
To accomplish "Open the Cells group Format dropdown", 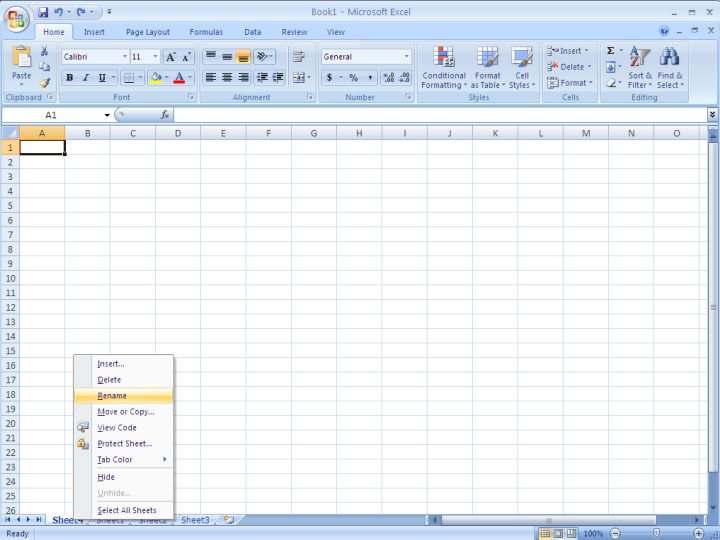I will [570, 83].
